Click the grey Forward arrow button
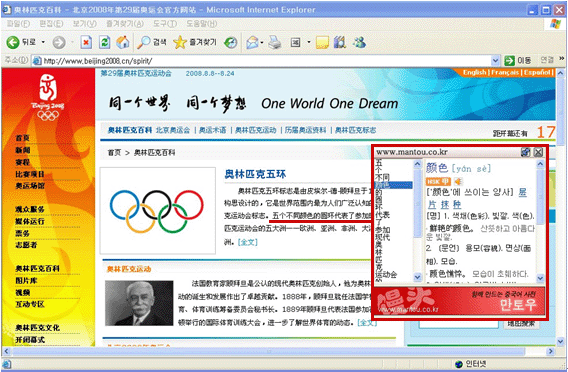Viewport: 568px width, 372px height. point(59,42)
